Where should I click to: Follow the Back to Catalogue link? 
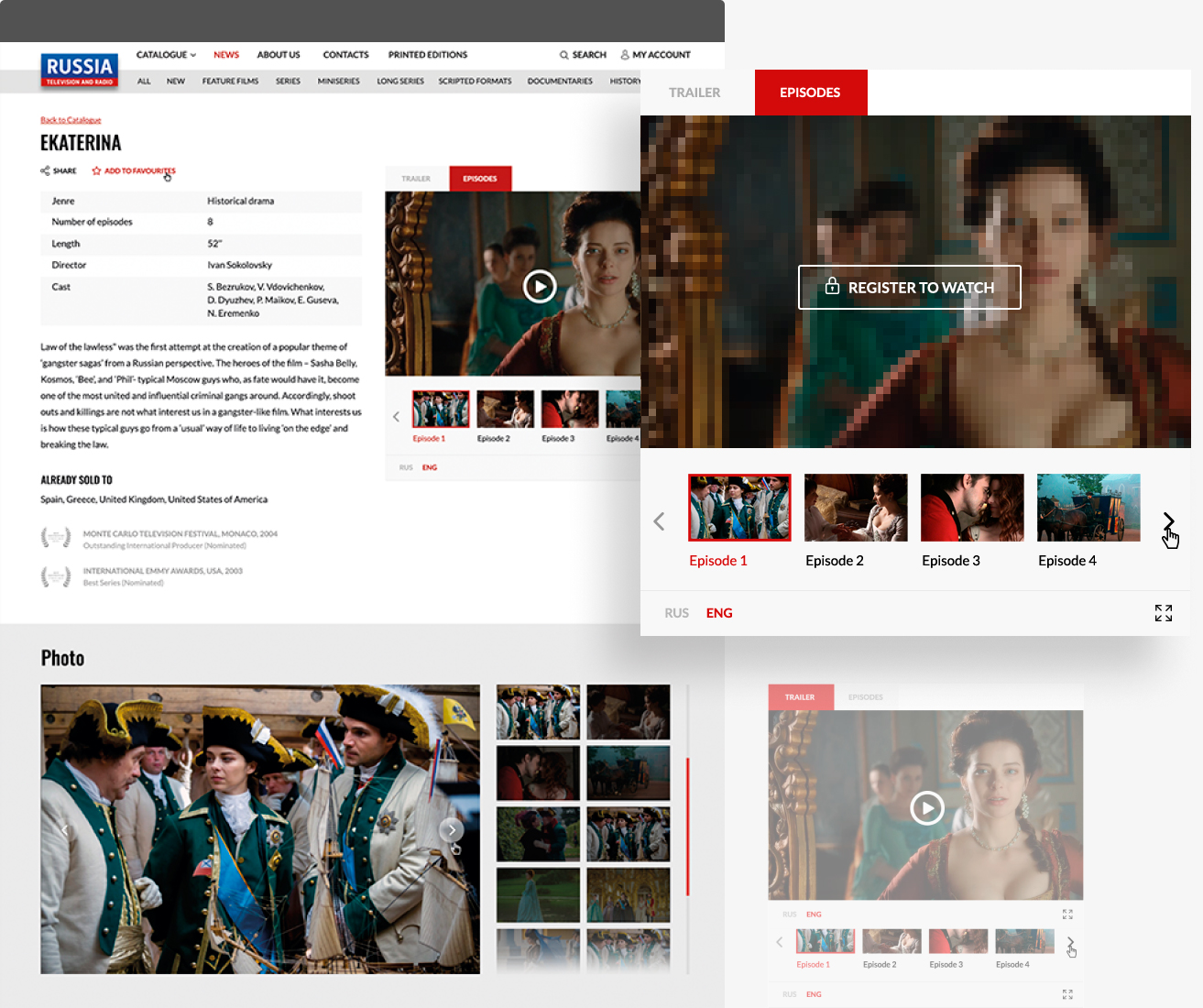pos(71,120)
